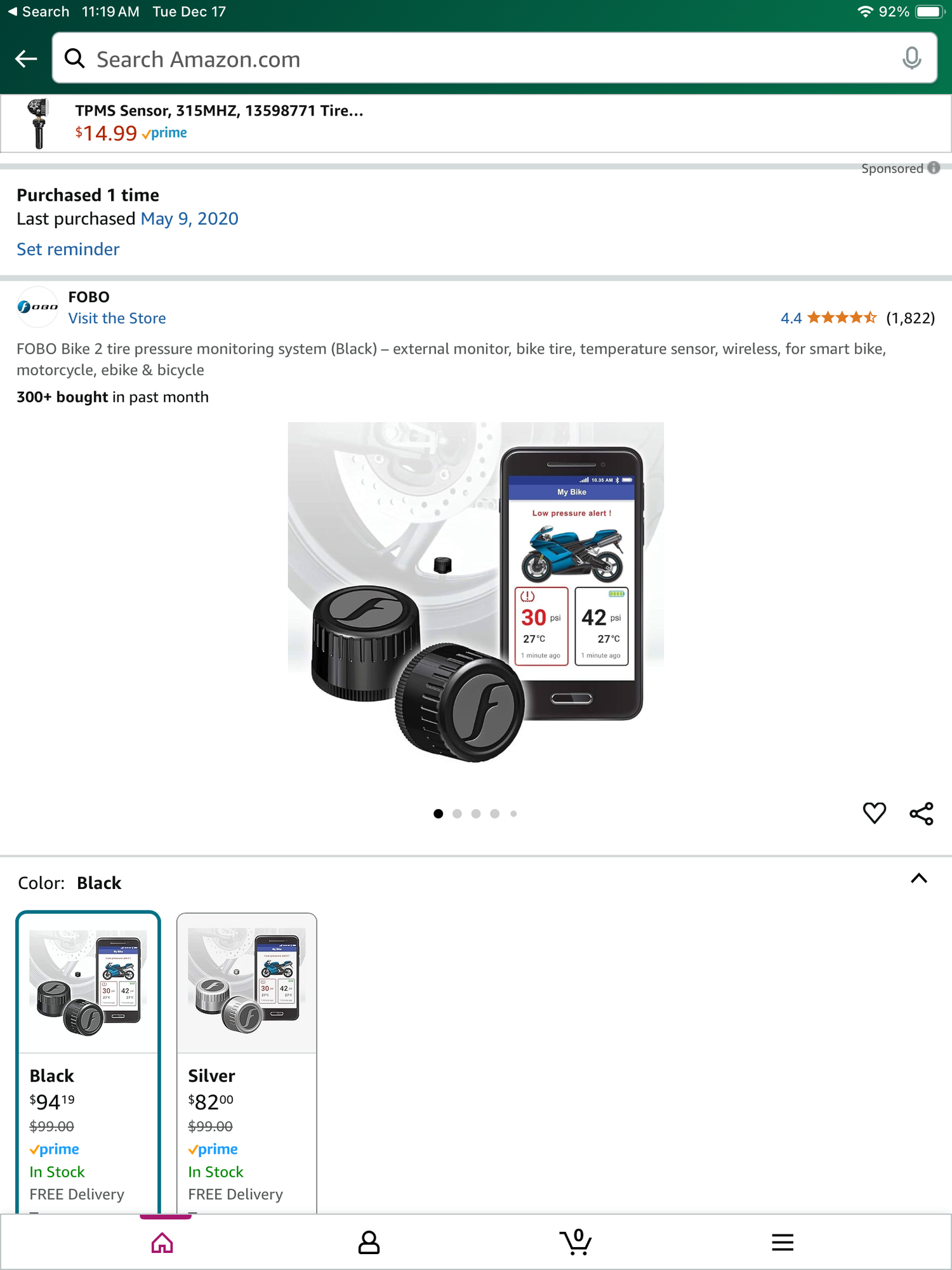Open the Visit the Store link
The height and width of the screenshot is (1270, 952).
click(117, 318)
